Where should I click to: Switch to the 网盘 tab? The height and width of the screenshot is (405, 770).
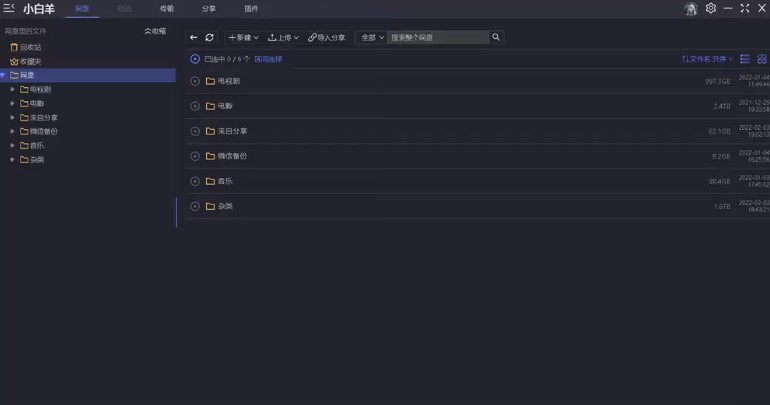pos(82,9)
